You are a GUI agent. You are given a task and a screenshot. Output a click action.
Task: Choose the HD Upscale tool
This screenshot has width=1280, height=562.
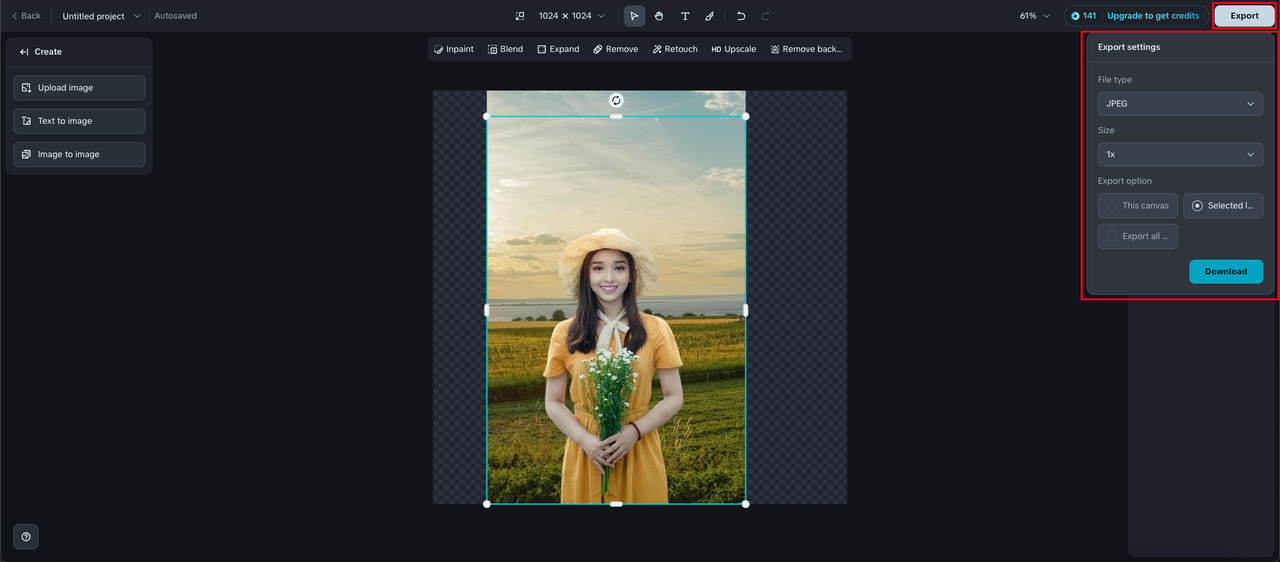[733, 49]
